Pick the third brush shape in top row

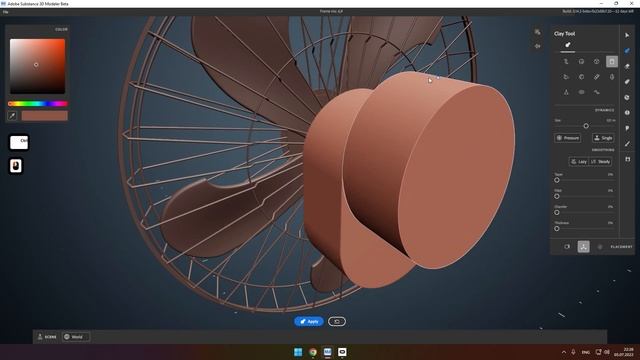pyautogui.click(x=596, y=62)
